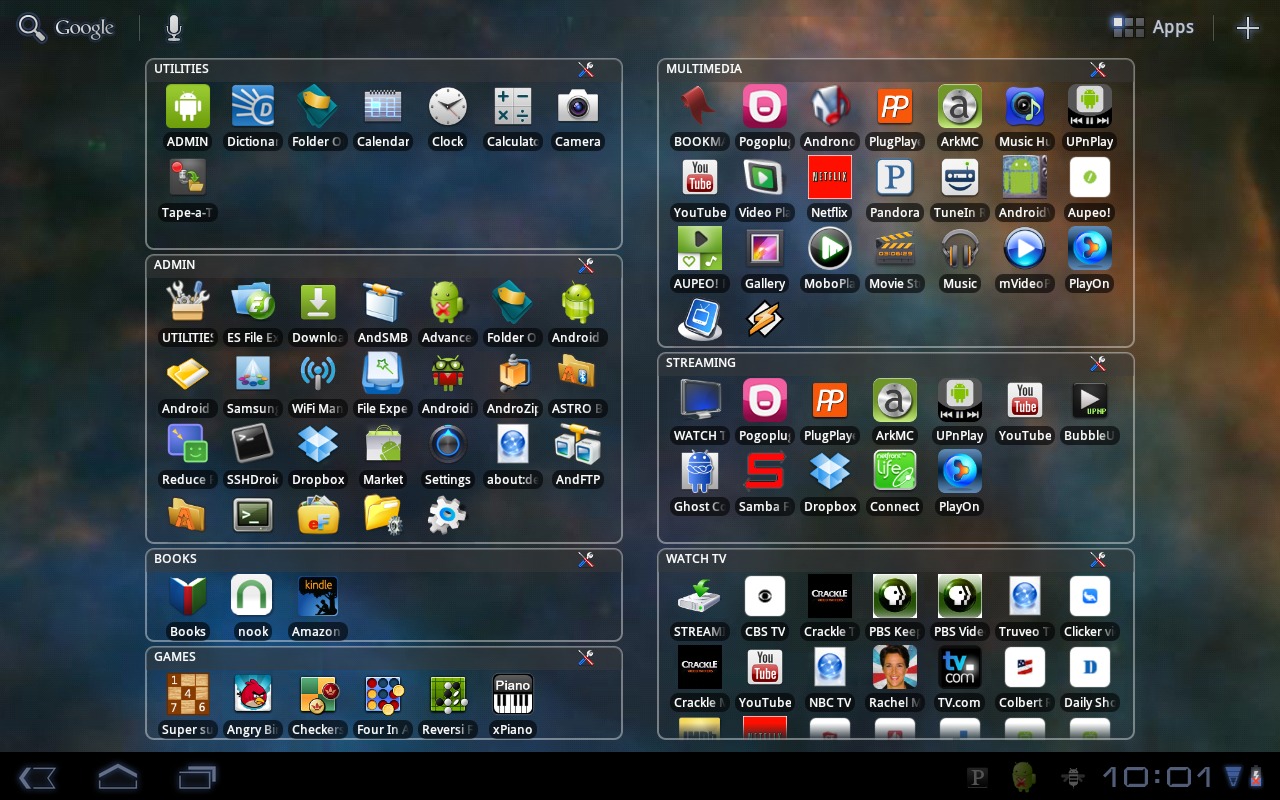This screenshot has width=1280, height=800.
Task: Open Music Hub in MULTIMEDIA
Action: pos(1025,117)
